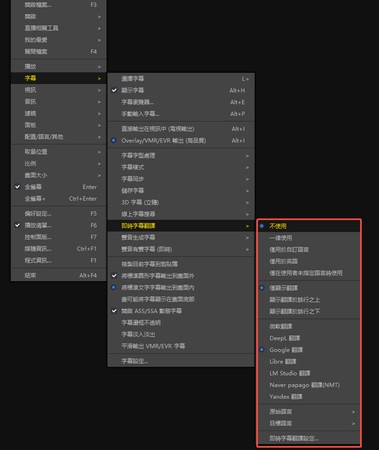Image resolution: width=379 pixels, height=450 pixels.
Task: Expand 線上字幕搜尋 submenu
Action: coord(181,214)
